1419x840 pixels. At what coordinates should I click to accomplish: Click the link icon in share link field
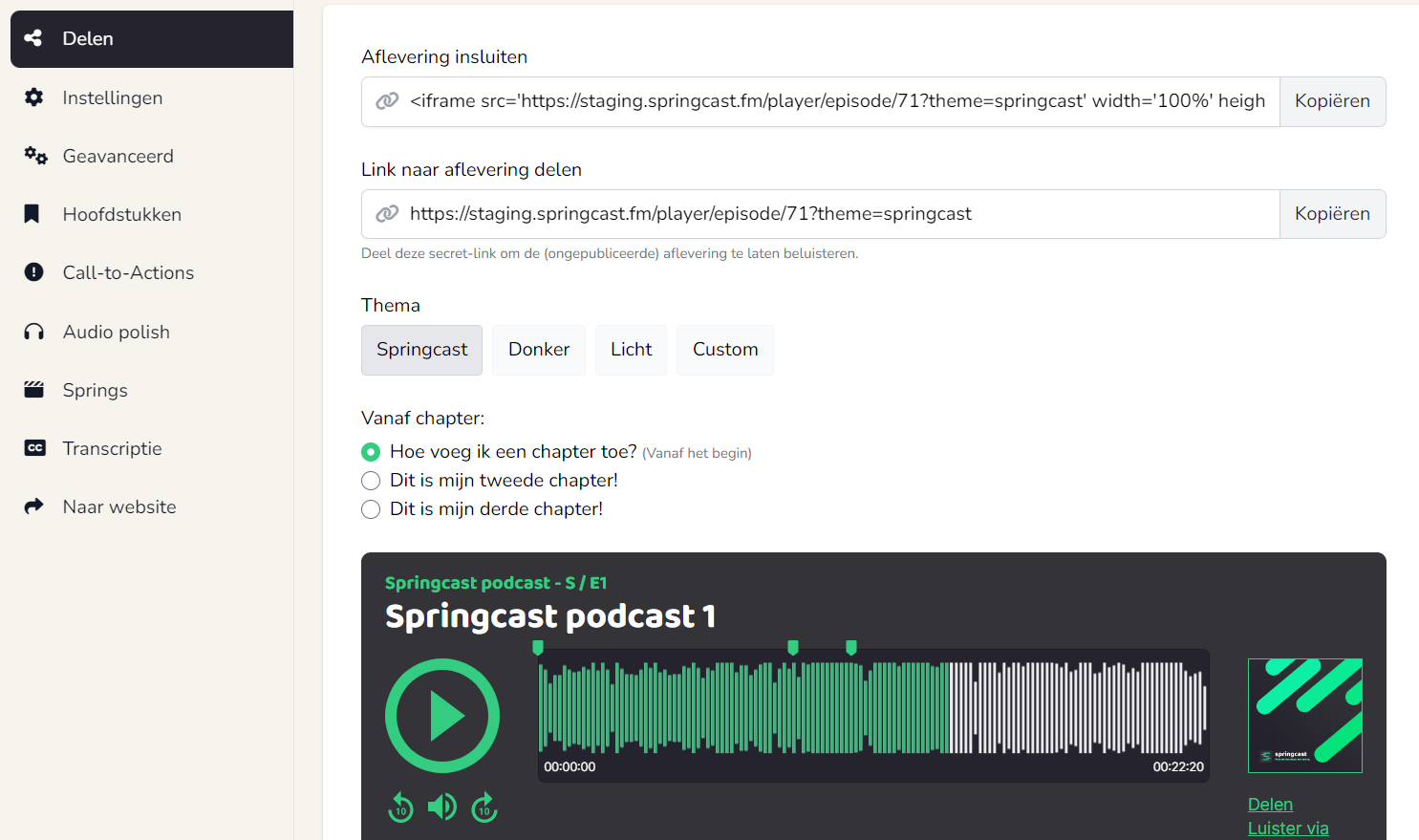coord(387,214)
